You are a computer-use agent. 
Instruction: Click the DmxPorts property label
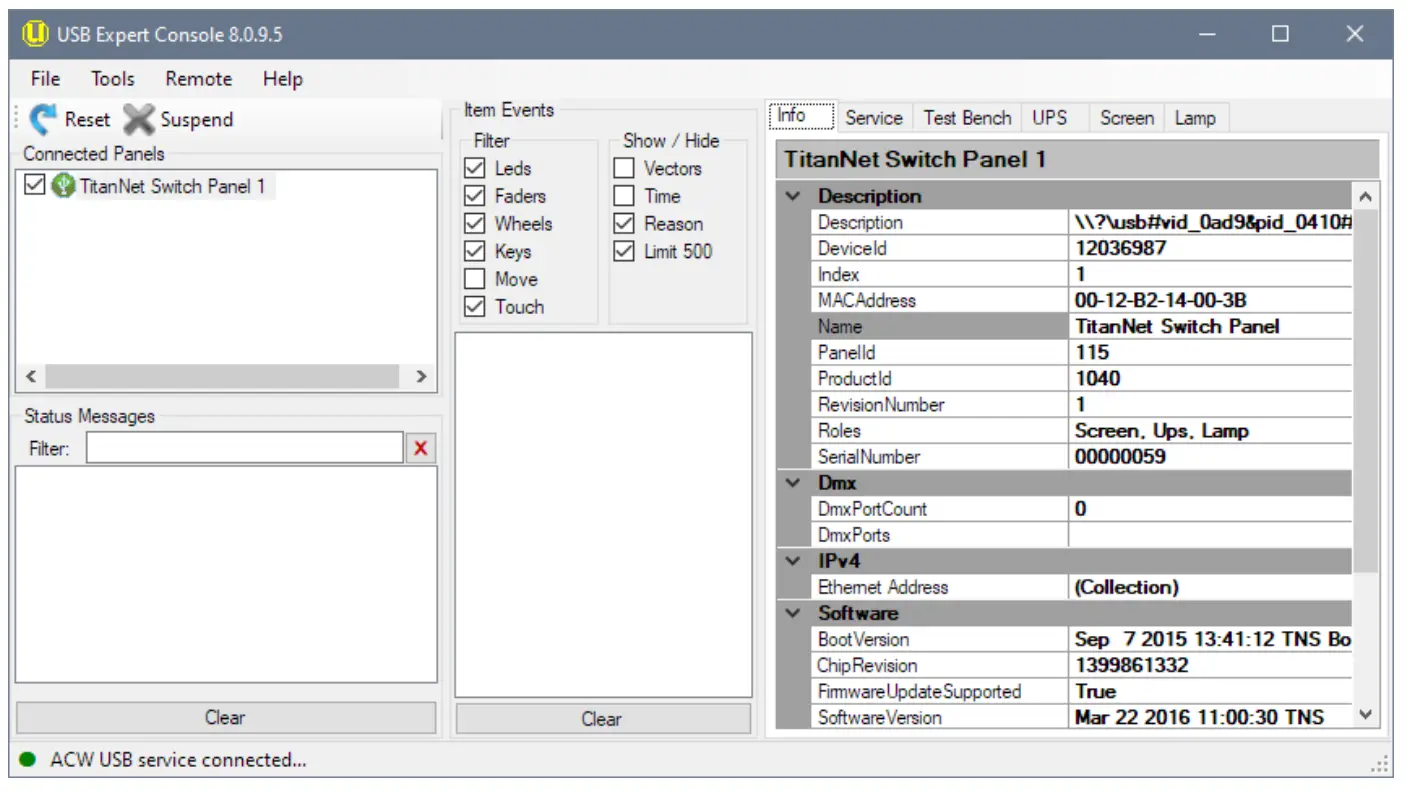(x=854, y=535)
